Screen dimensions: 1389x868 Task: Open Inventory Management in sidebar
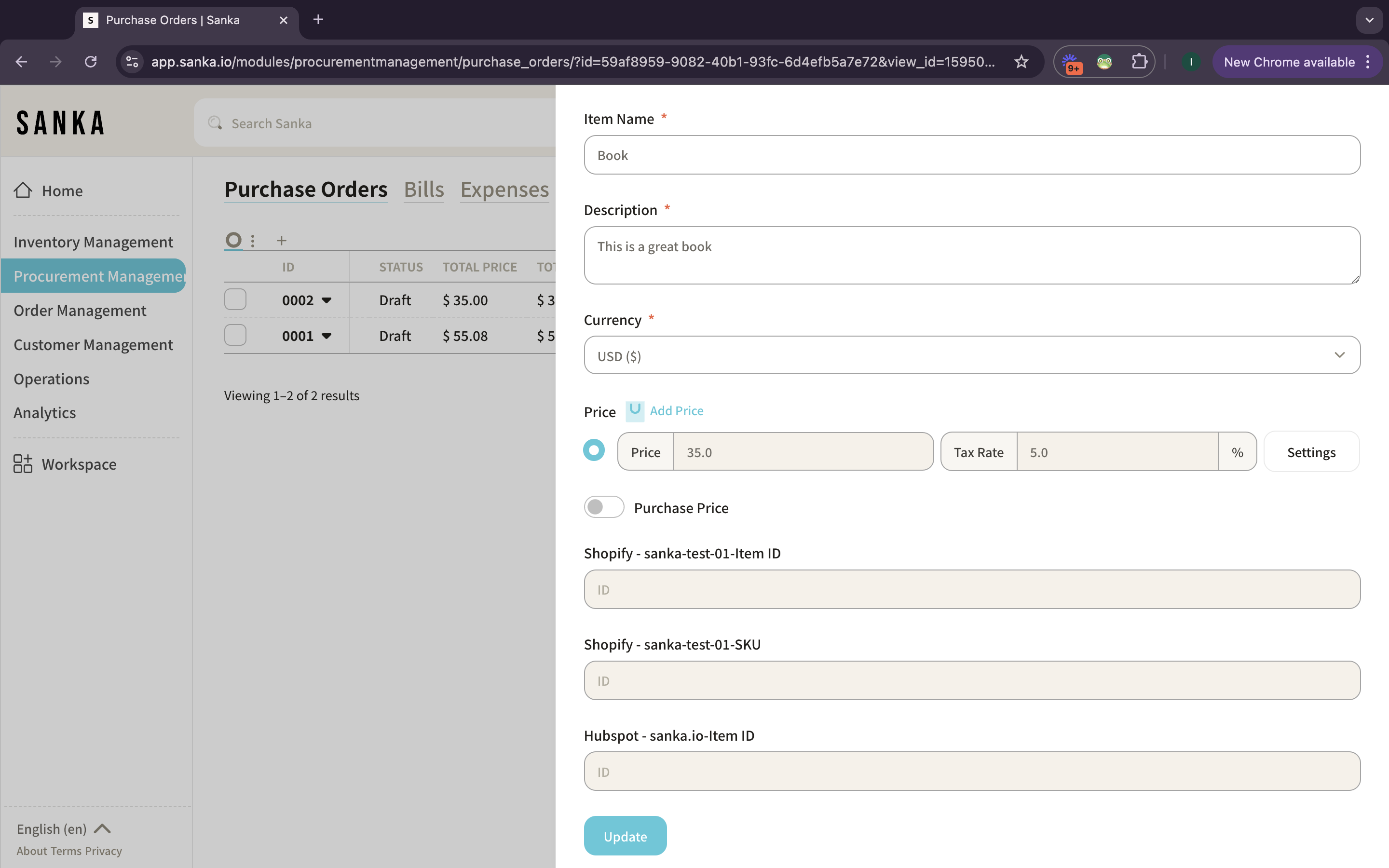pyautogui.click(x=93, y=242)
